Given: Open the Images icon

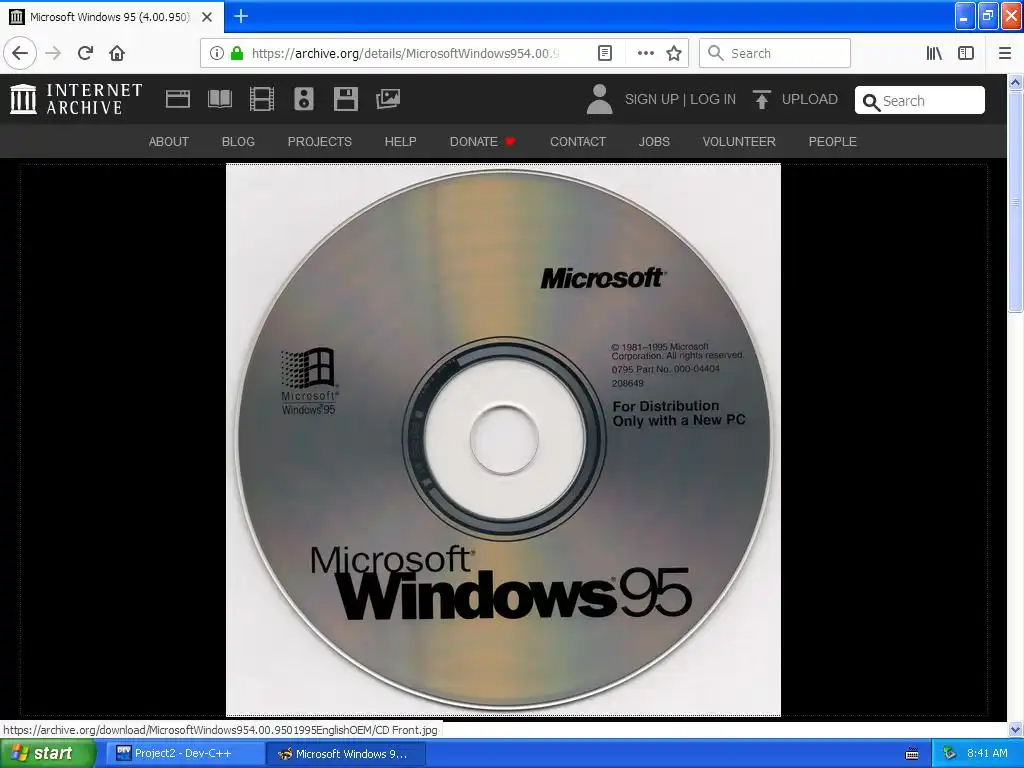Looking at the screenshot, I should pos(388,99).
